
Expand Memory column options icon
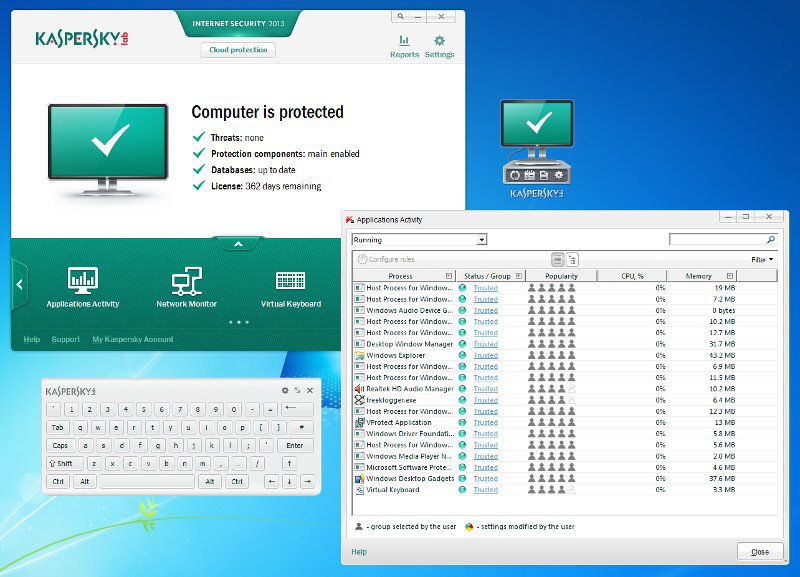pos(730,276)
